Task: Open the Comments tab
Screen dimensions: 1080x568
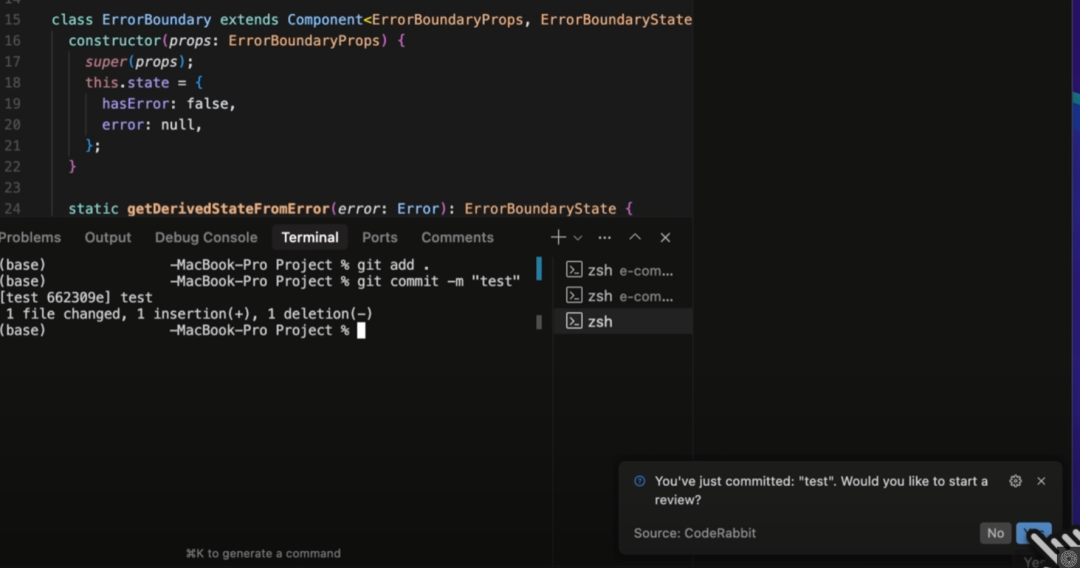Action: tap(457, 238)
